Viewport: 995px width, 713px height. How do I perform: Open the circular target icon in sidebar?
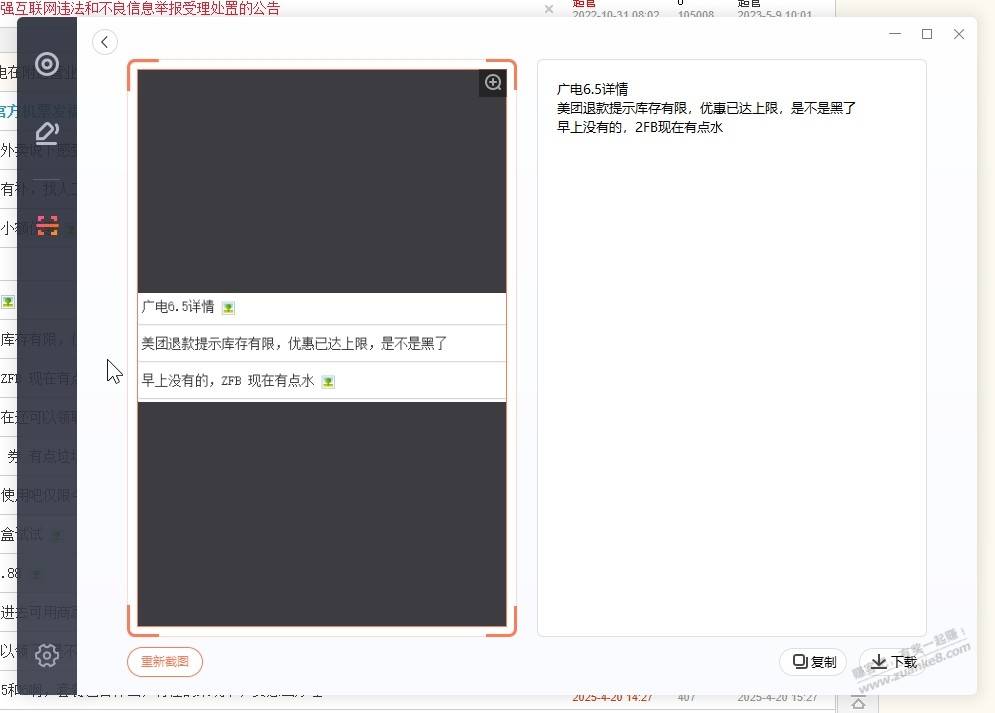[47, 64]
